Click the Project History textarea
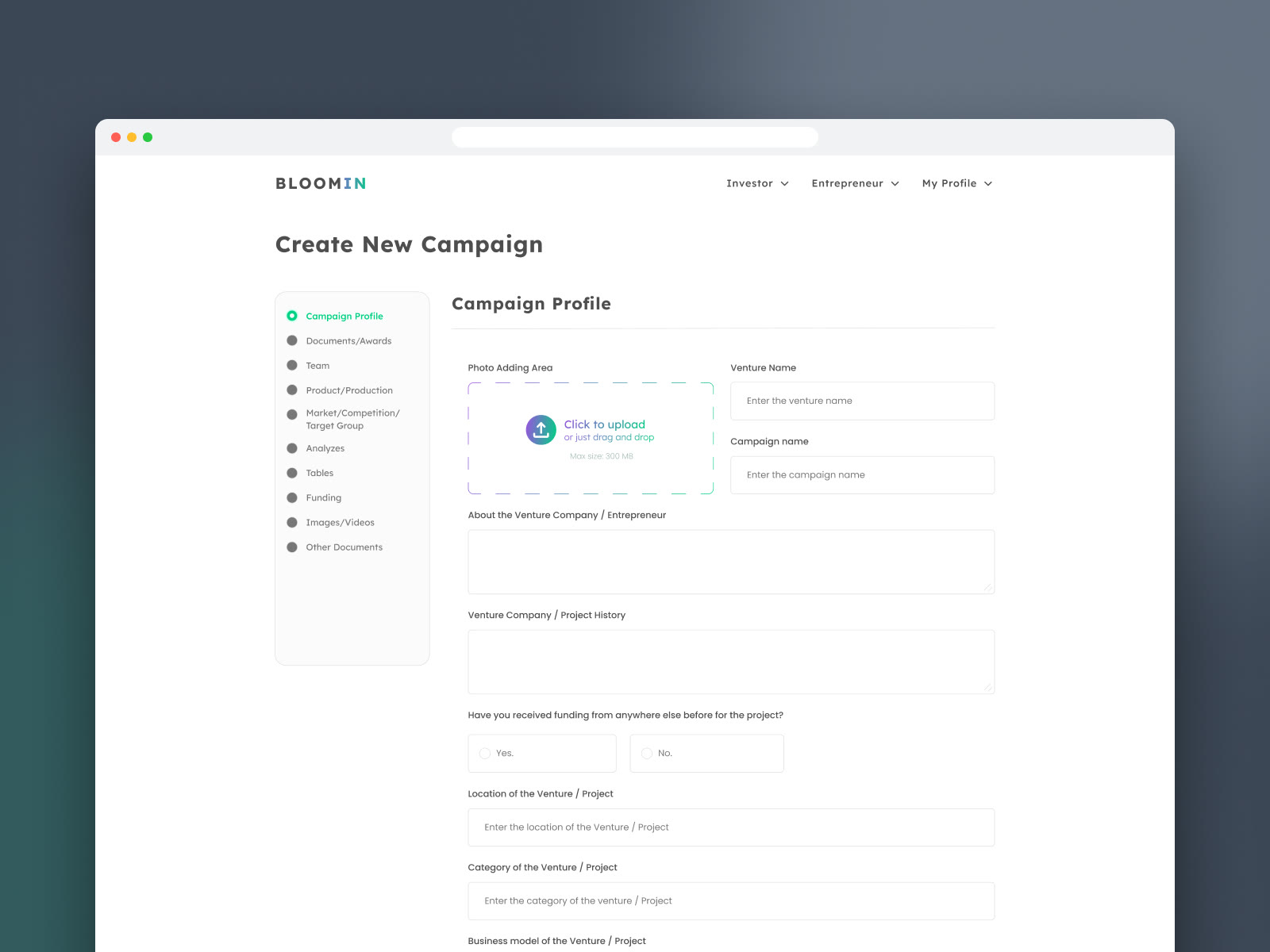The image size is (1270, 952). click(731, 662)
